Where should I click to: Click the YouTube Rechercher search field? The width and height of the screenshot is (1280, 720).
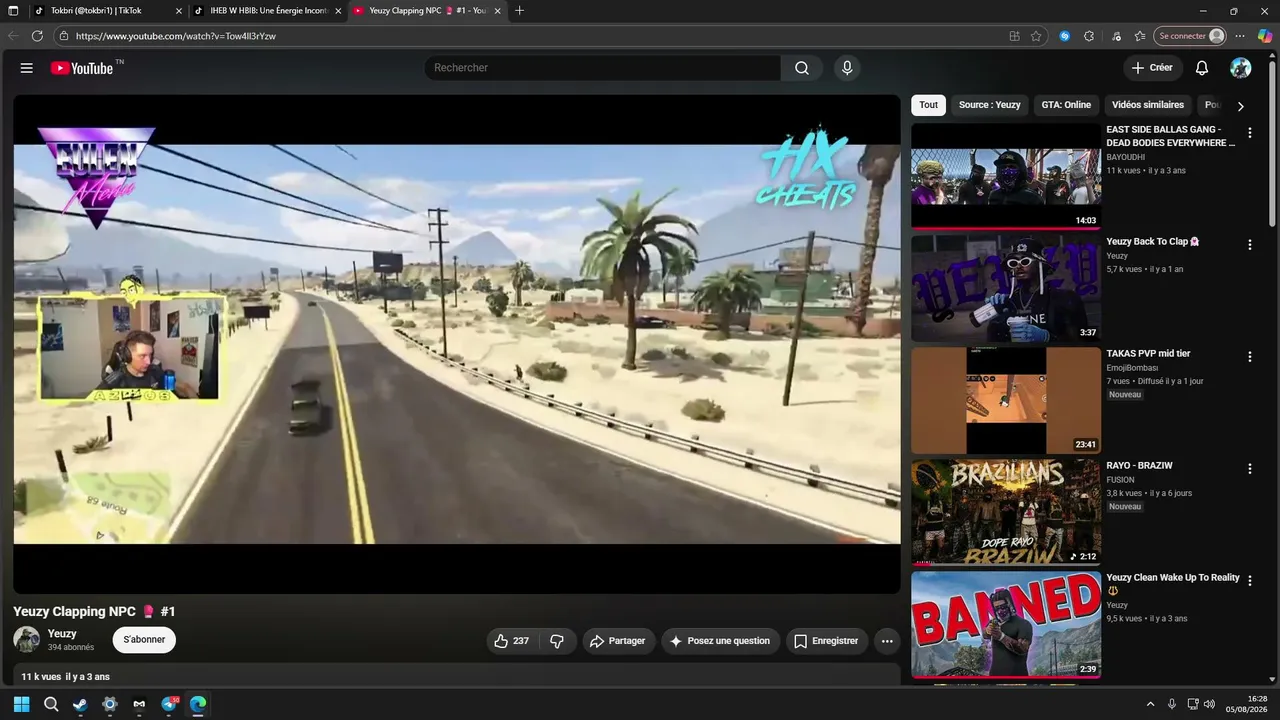pyautogui.click(x=603, y=68)
